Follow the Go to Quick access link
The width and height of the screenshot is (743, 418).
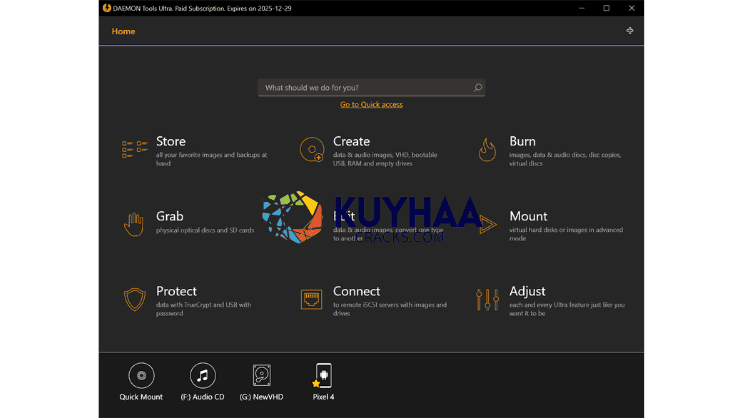click(x=372, y=104)
